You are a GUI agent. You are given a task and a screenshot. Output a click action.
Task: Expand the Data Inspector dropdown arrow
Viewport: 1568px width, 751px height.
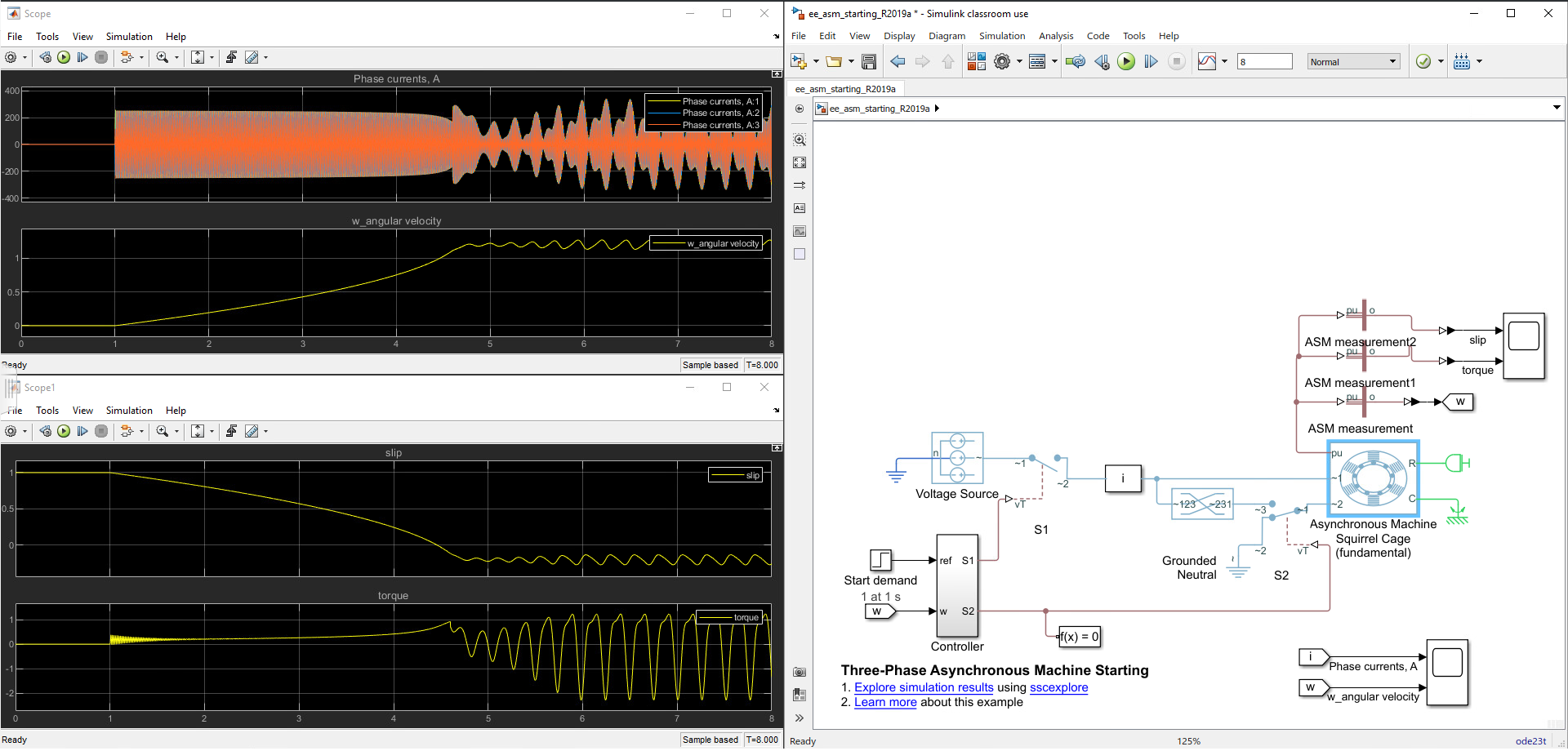click(x=1224, y=61)
